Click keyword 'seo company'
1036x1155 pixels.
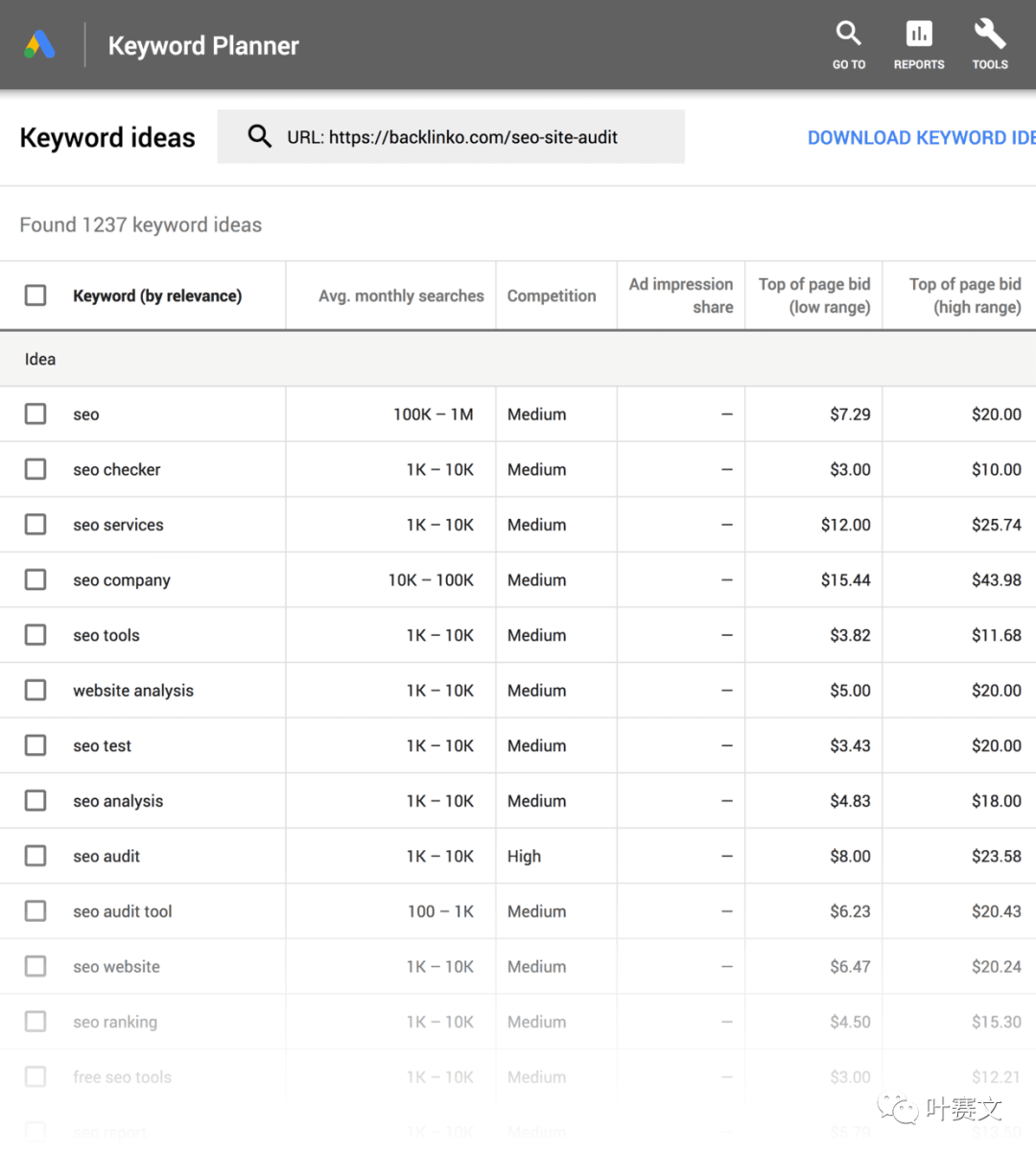point(122,580)
